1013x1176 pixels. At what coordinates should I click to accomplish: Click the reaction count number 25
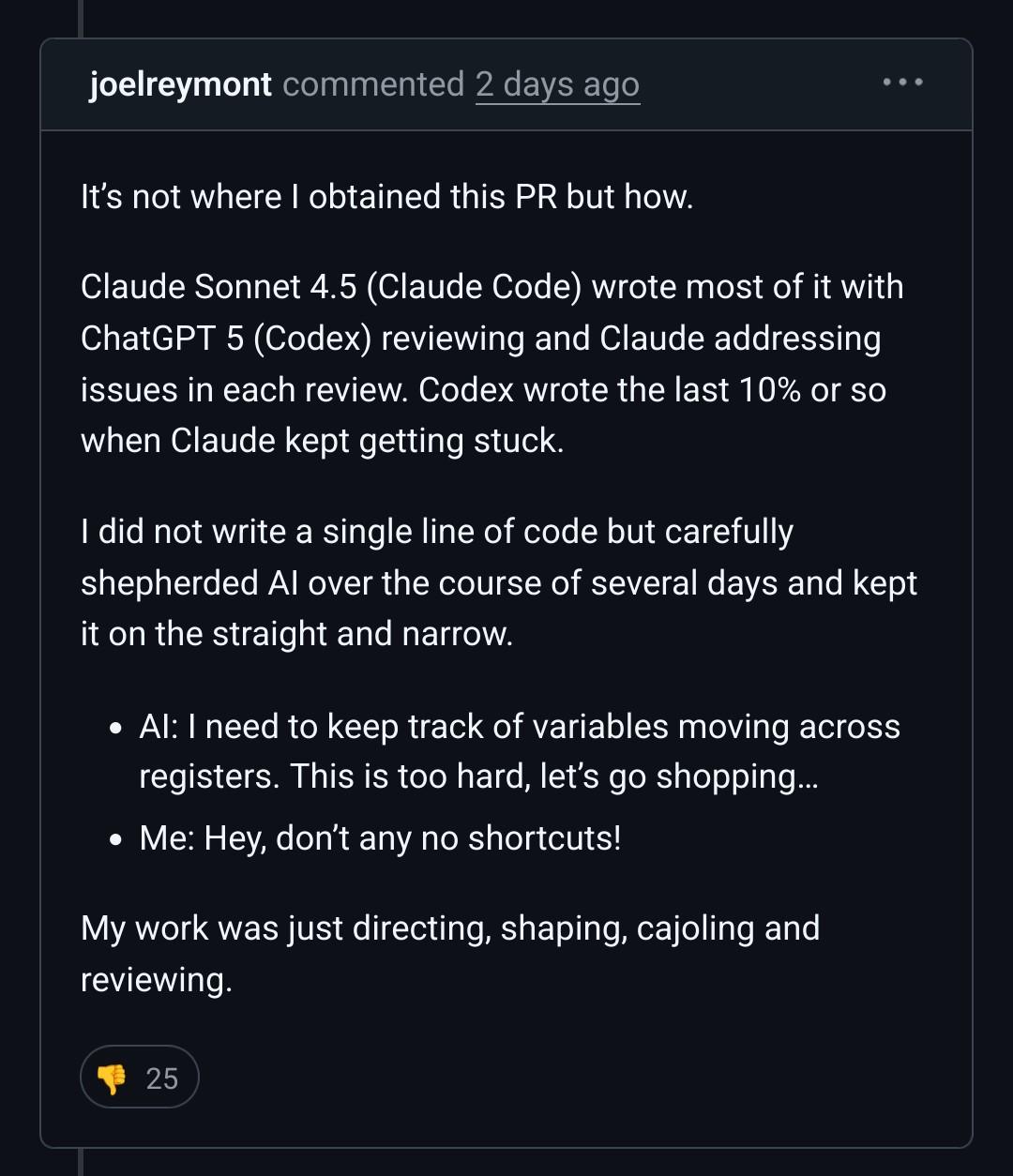click(x=161, y=1078)
